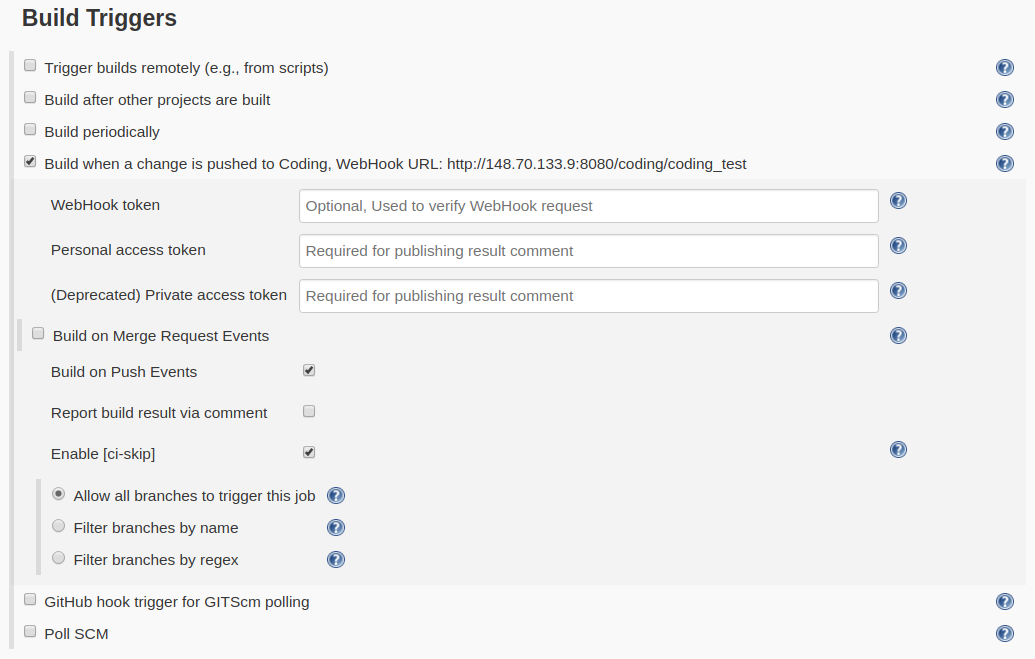The image size is (1035, 659).
Task: Open help for Build after other projects
Action: coord(1005,100)
